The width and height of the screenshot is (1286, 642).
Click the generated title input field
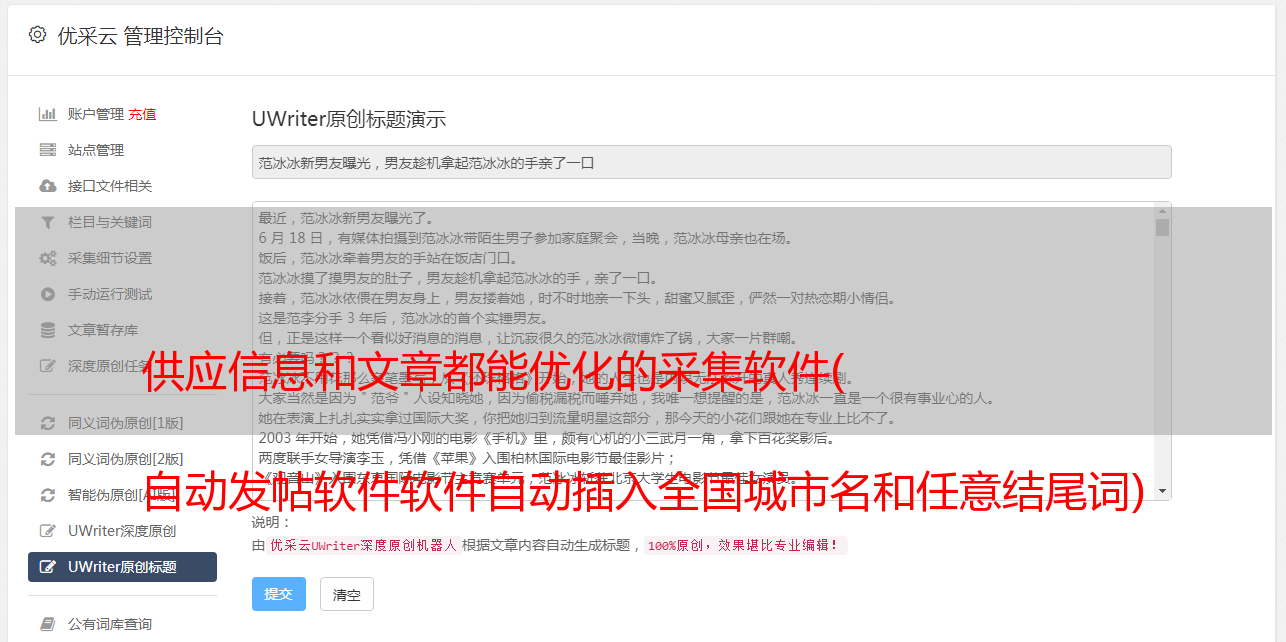tap(711, 162)
